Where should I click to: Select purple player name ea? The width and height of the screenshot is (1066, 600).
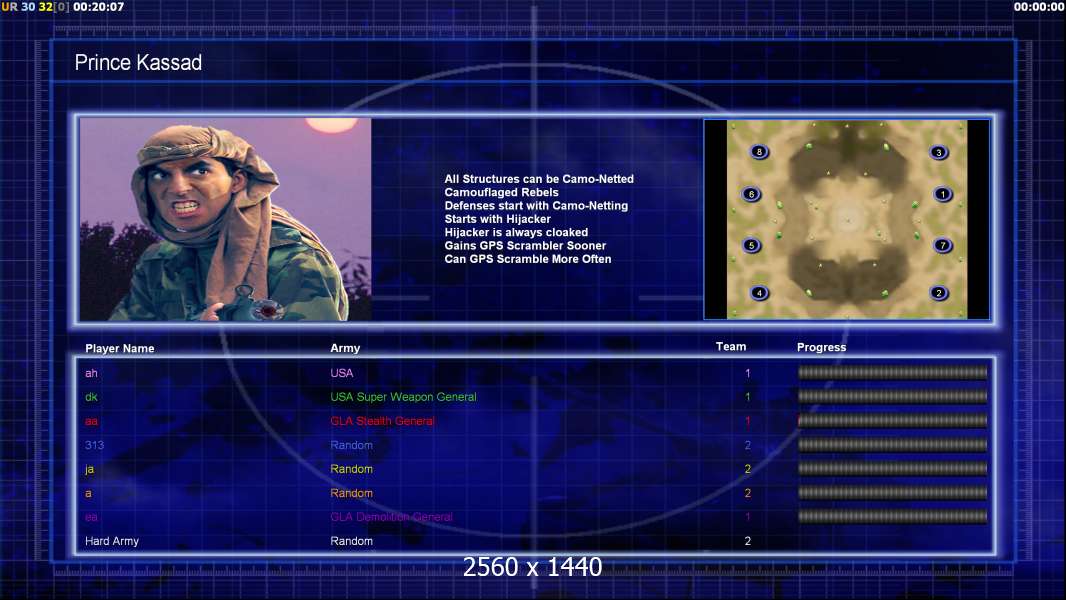91,517
